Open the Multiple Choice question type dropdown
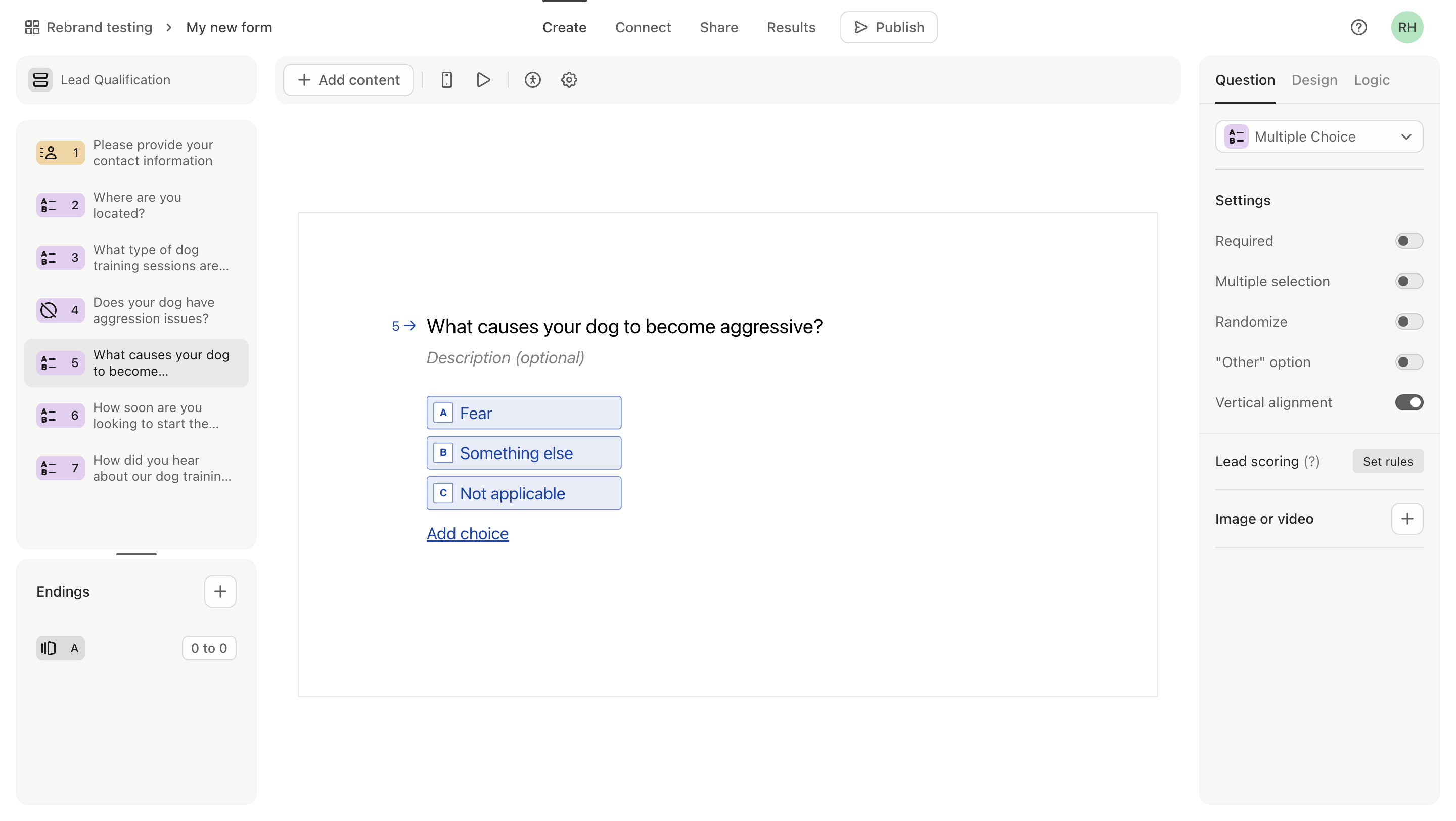 pos(1318,136)
